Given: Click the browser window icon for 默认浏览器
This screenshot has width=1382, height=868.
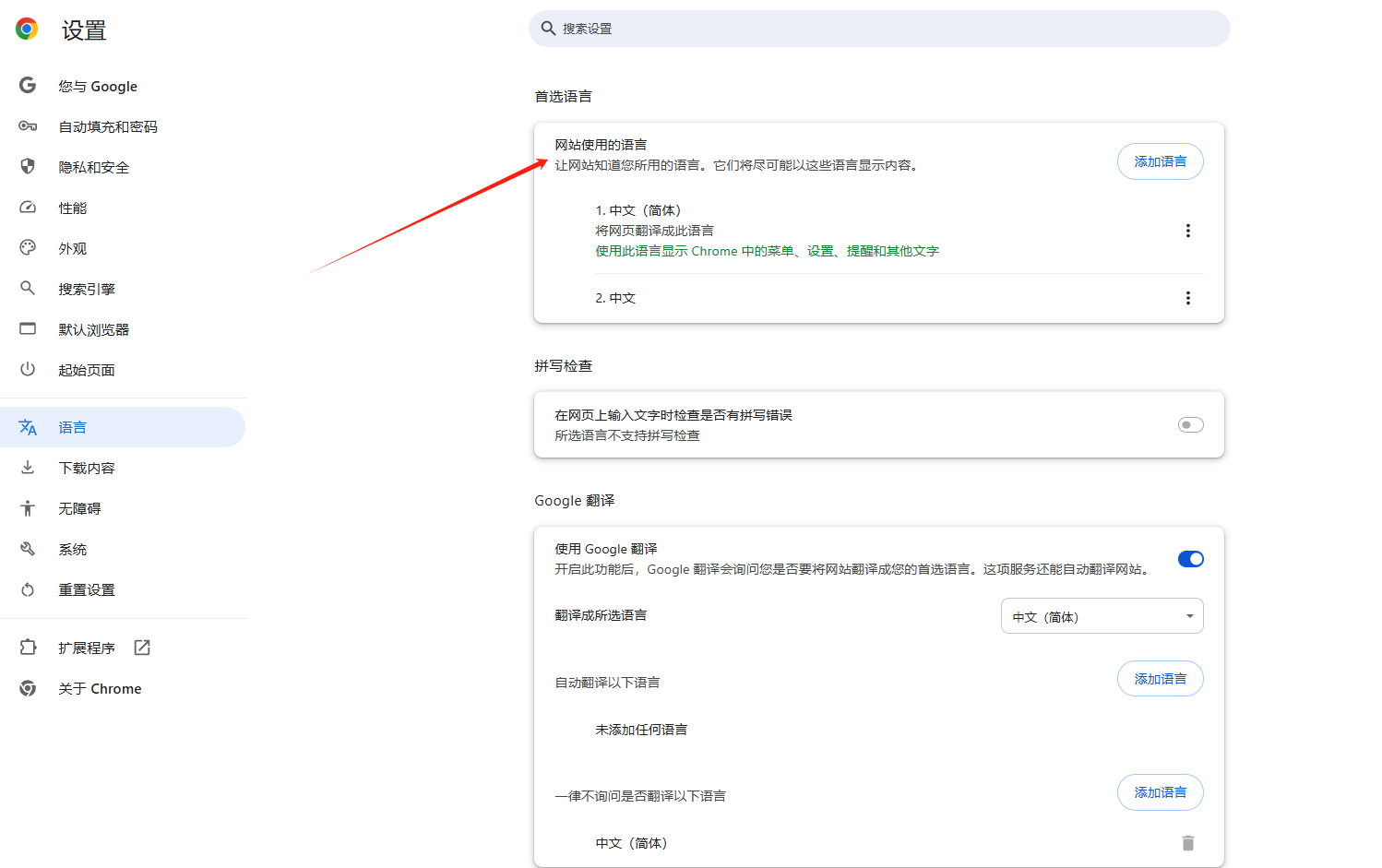Looking at the screenshot, I should [x=28, y=329].
